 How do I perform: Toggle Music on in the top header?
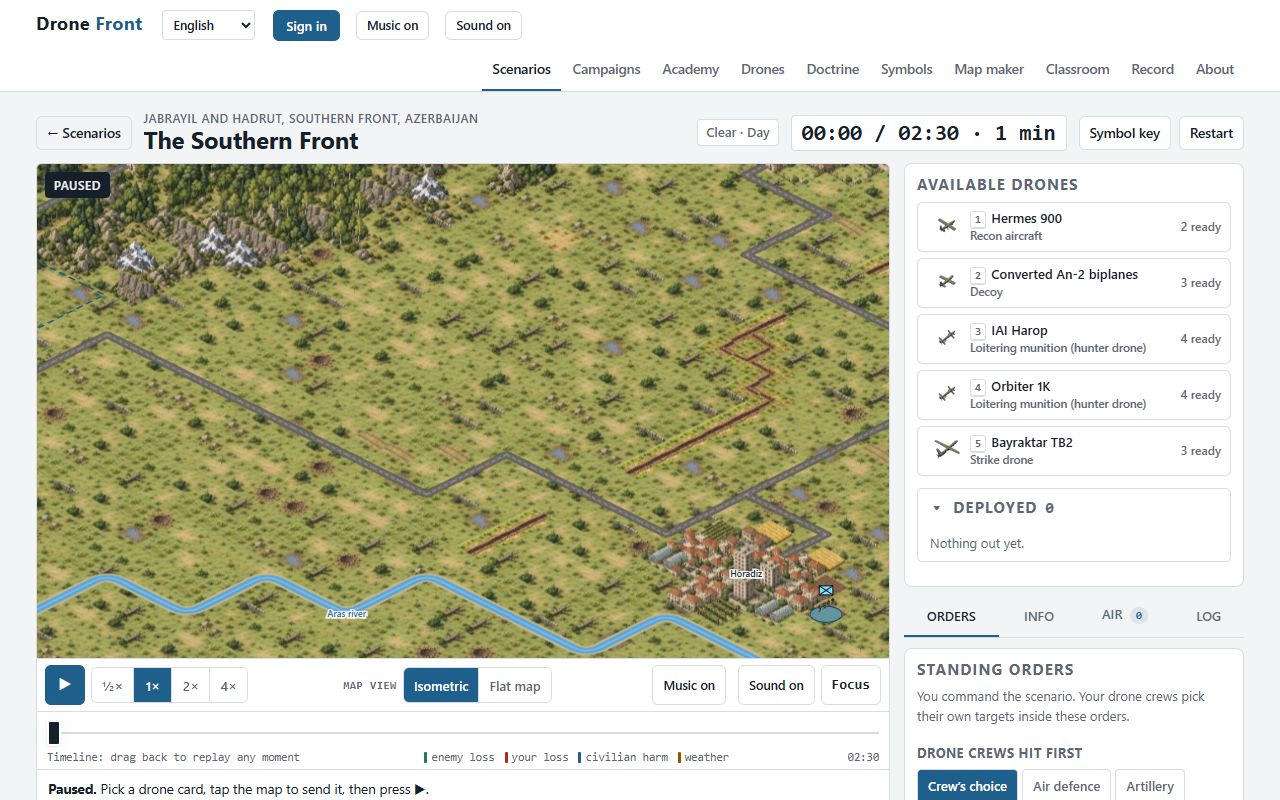tap(392, 26)
